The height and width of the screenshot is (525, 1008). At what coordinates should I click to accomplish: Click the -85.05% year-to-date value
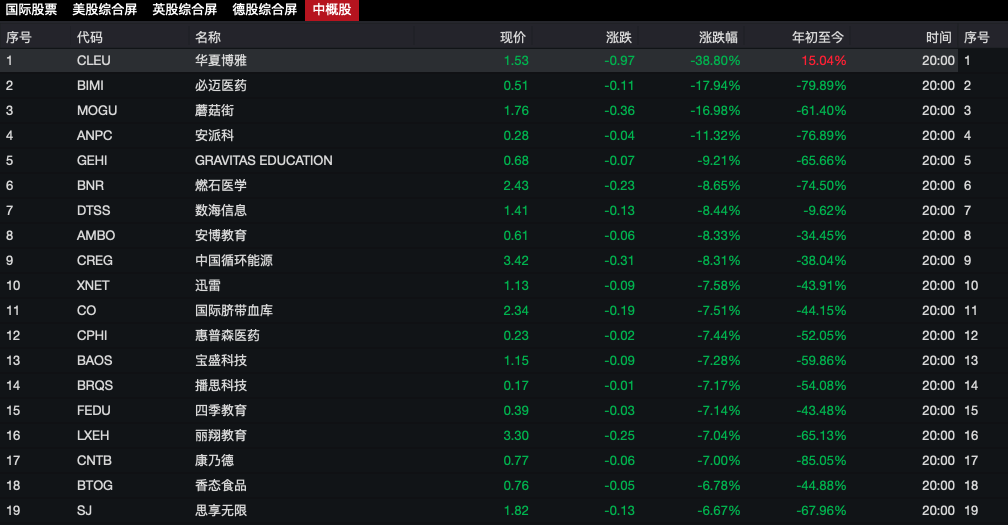point(821,461)
